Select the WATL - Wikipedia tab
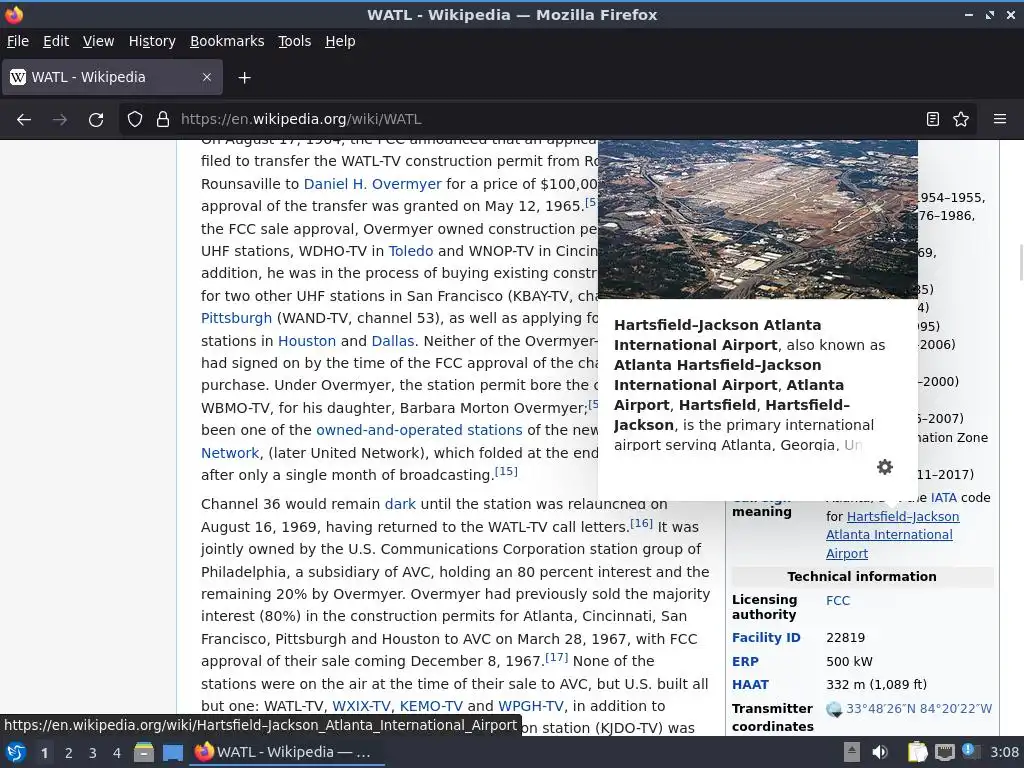The image size is (1024, 768). (112, 77)
